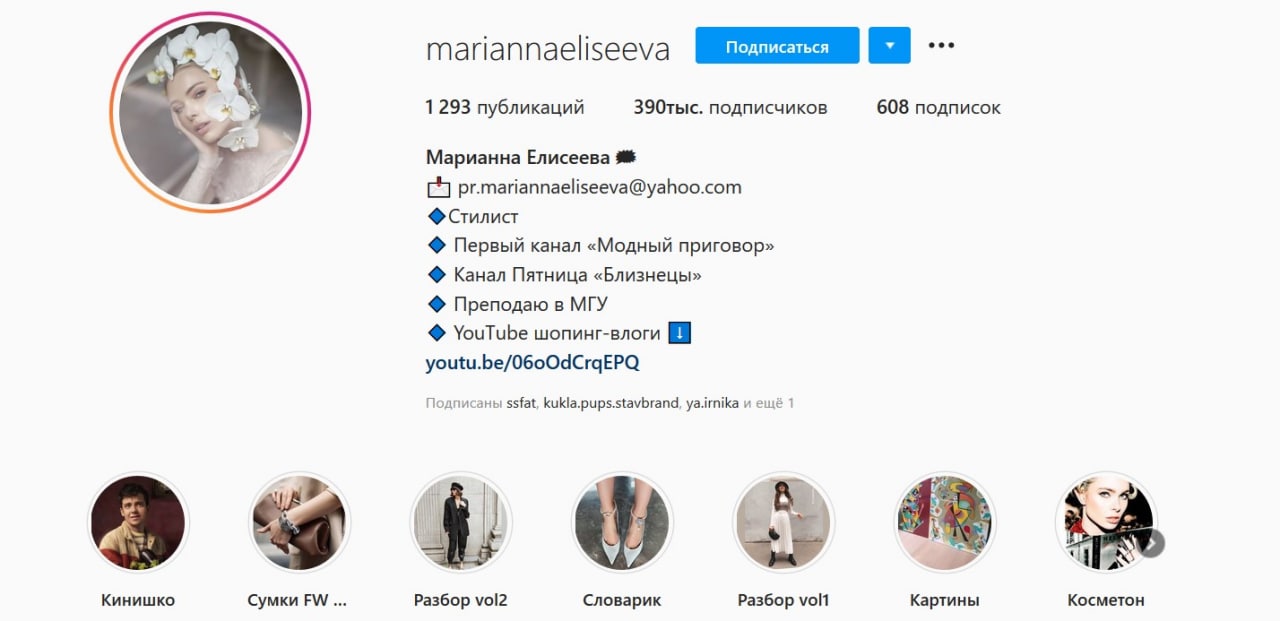Open the Картины highlight
This screenshot has height=621, width=1280.
[x=944, y=522]
